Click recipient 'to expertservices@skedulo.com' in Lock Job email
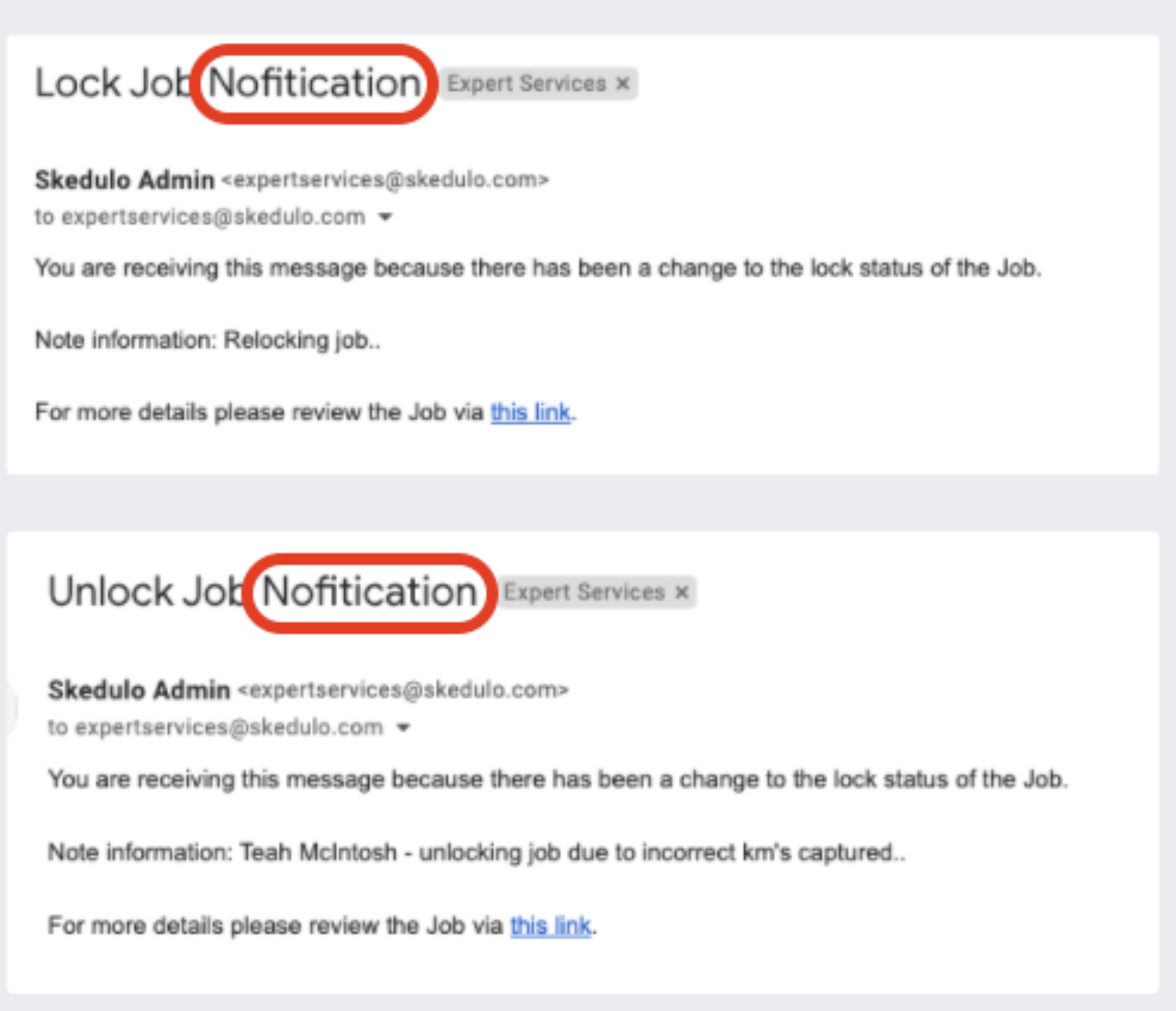The width and height of the screenshot is (1176, 1011). (x=200, y=217)
